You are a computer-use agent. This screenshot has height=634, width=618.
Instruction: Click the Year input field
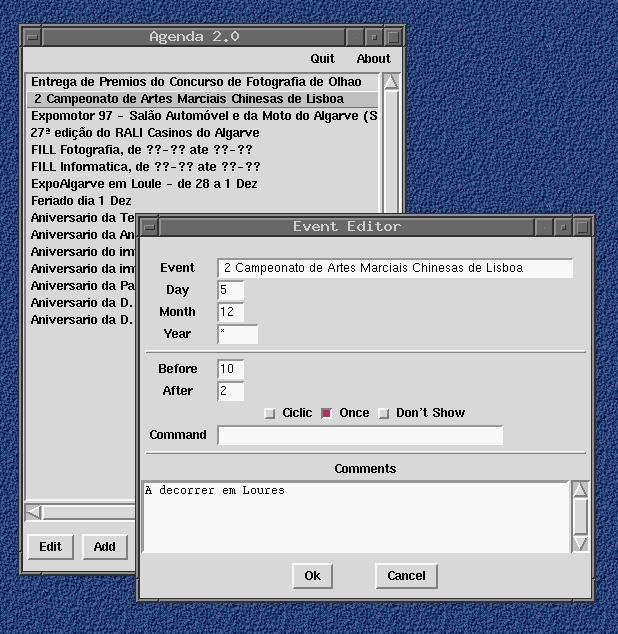coord(237,334)
